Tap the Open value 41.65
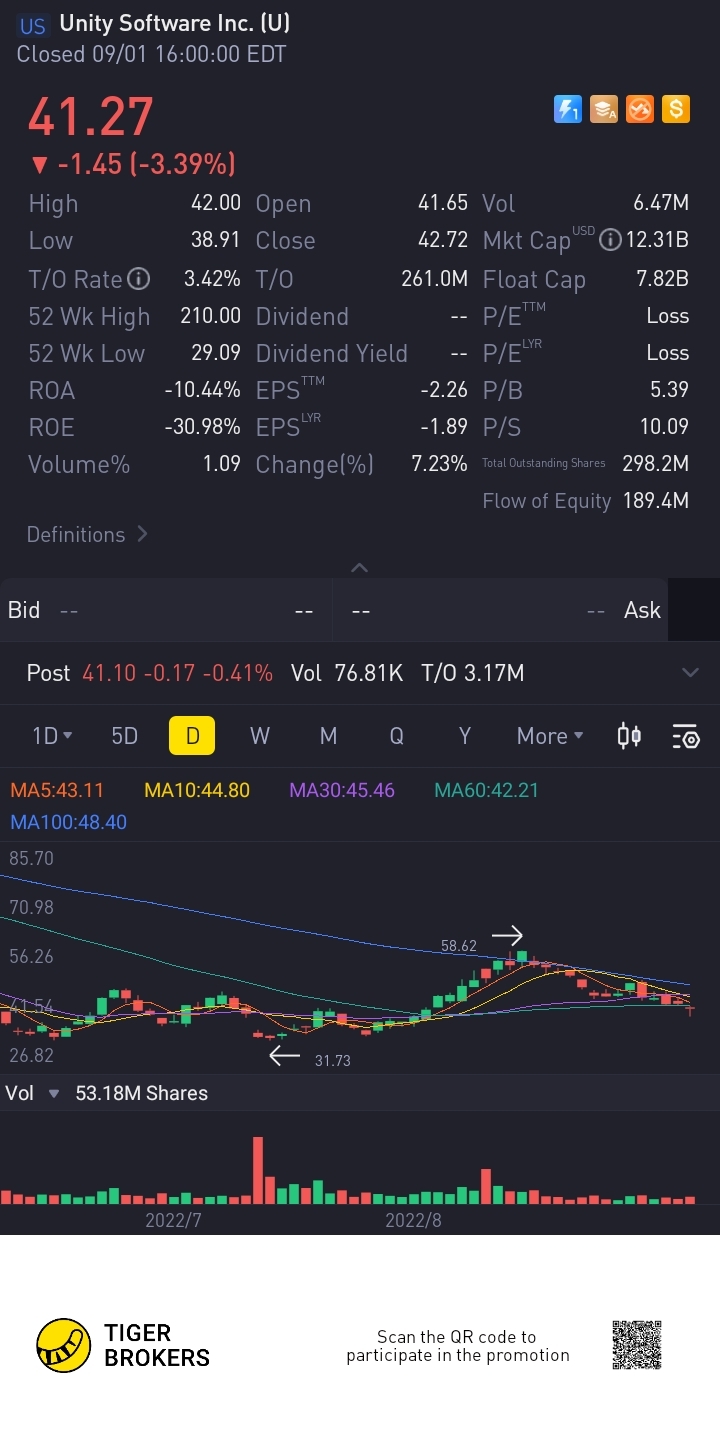 pos(443,203)
